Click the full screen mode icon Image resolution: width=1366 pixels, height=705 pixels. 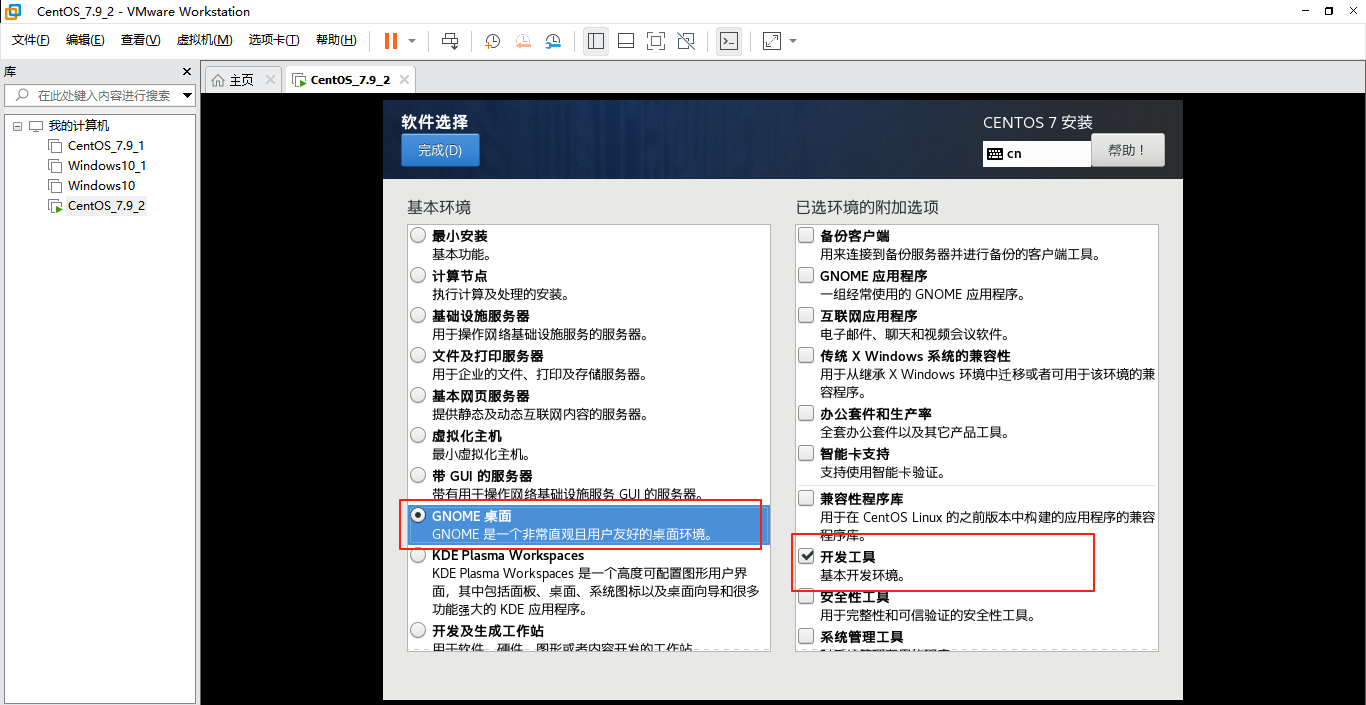coord(656,41)
